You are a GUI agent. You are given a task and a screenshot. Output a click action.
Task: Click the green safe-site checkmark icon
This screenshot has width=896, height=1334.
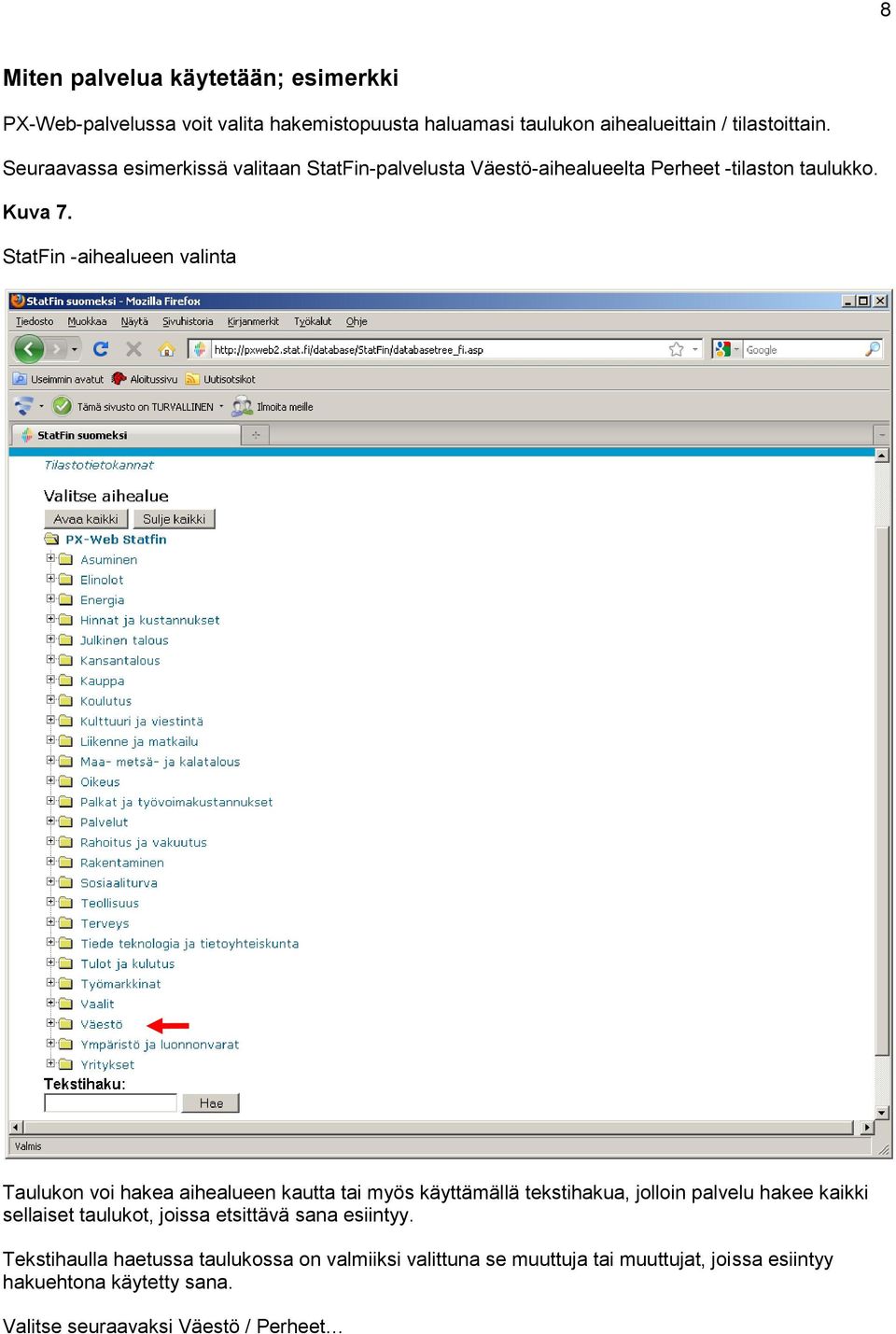pos(63,406)
